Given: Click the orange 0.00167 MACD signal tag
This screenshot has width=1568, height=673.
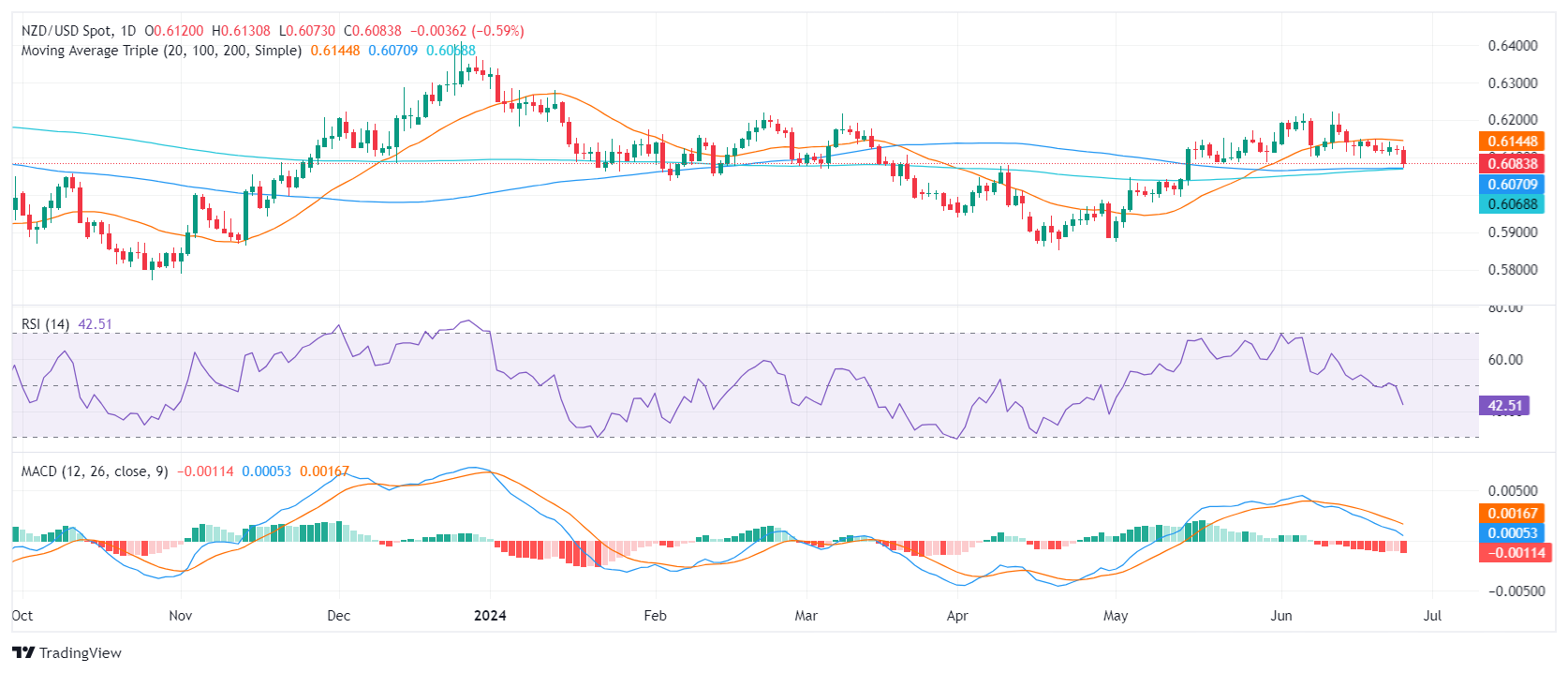Looking at the screenshot, I should point(1512,514).
